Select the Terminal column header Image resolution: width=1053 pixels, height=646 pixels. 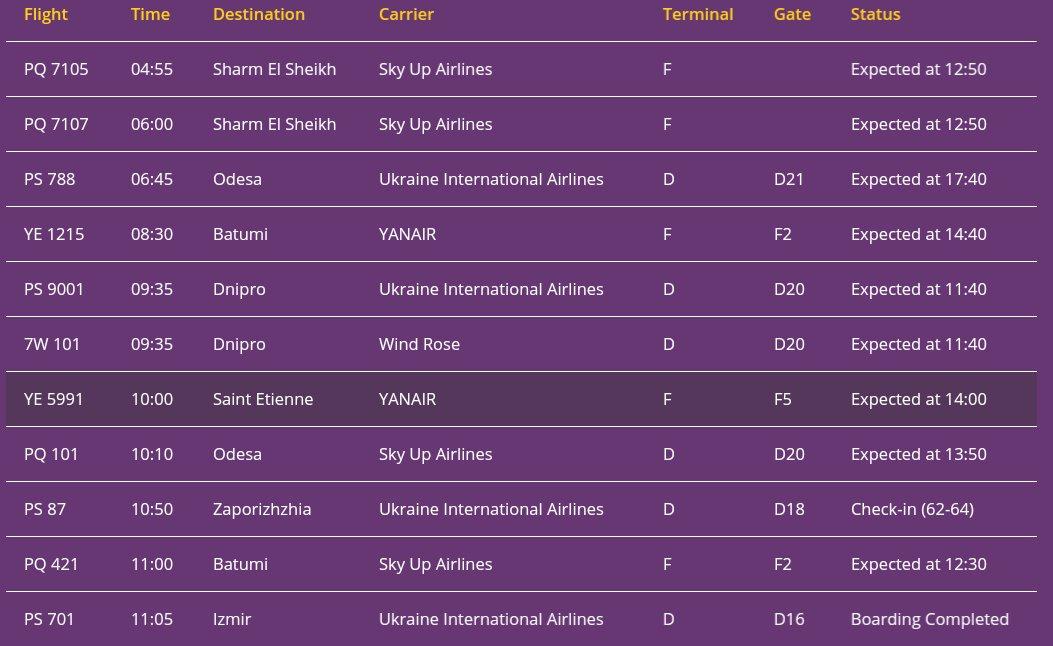click(698, 14)
